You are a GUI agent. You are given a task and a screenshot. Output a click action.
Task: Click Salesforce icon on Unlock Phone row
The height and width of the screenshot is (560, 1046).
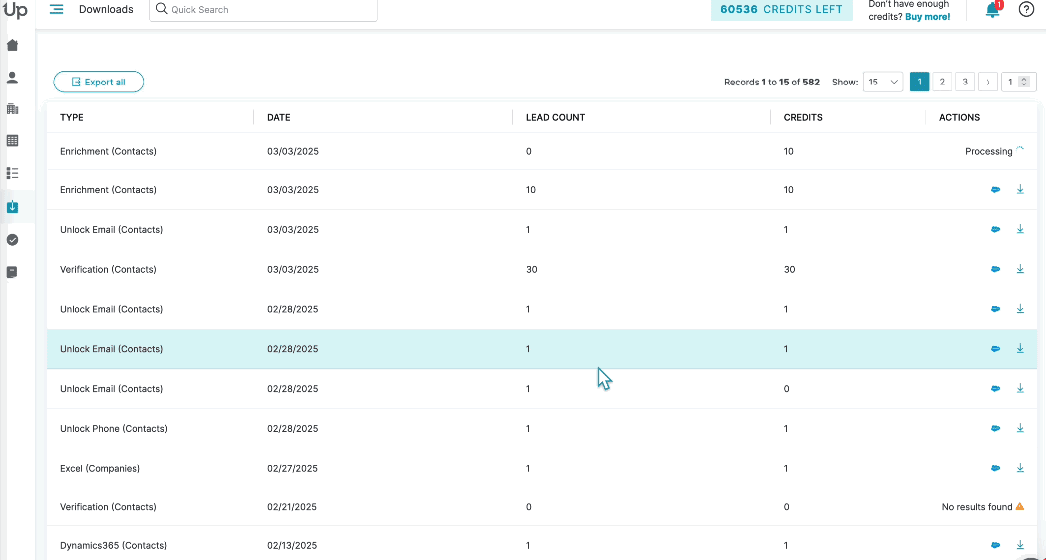[995, 429]
